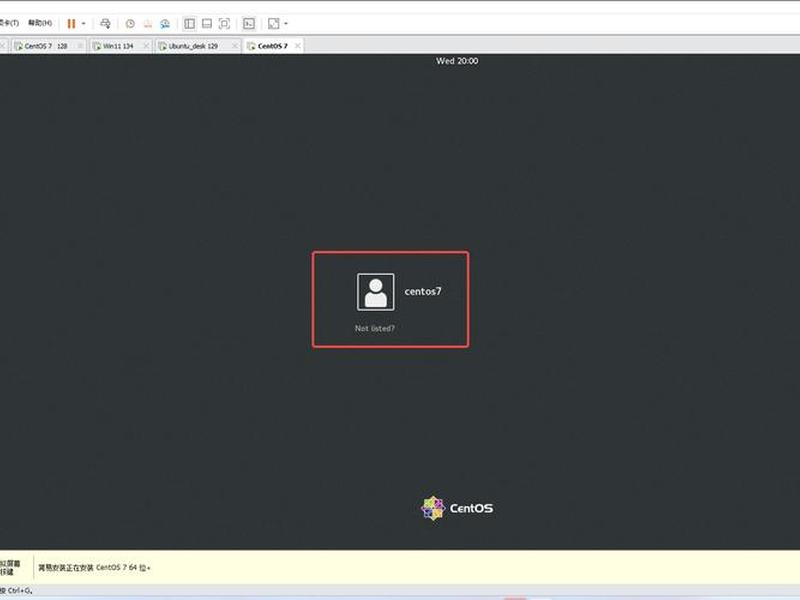Toggle the thumbnail bar view

click(x=207, y=23)
